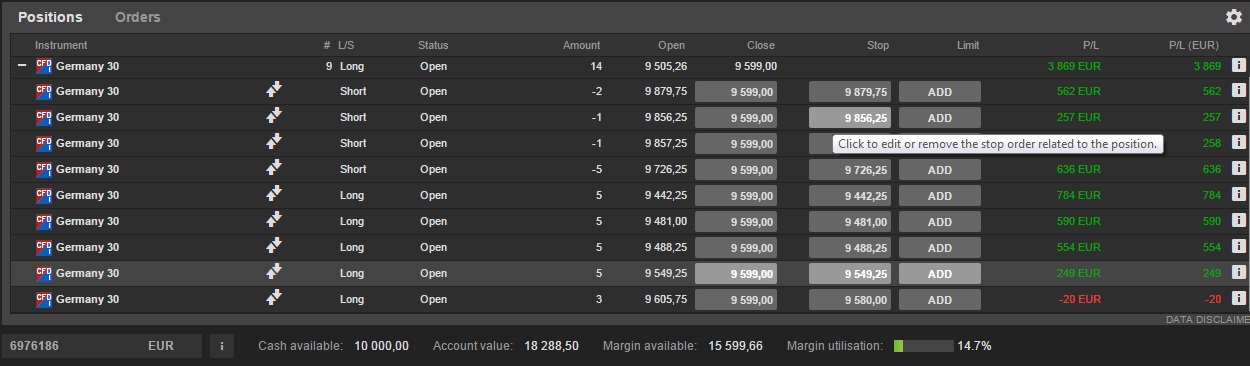Open info icon on Germany 30 summary row

click(1238, 65)
